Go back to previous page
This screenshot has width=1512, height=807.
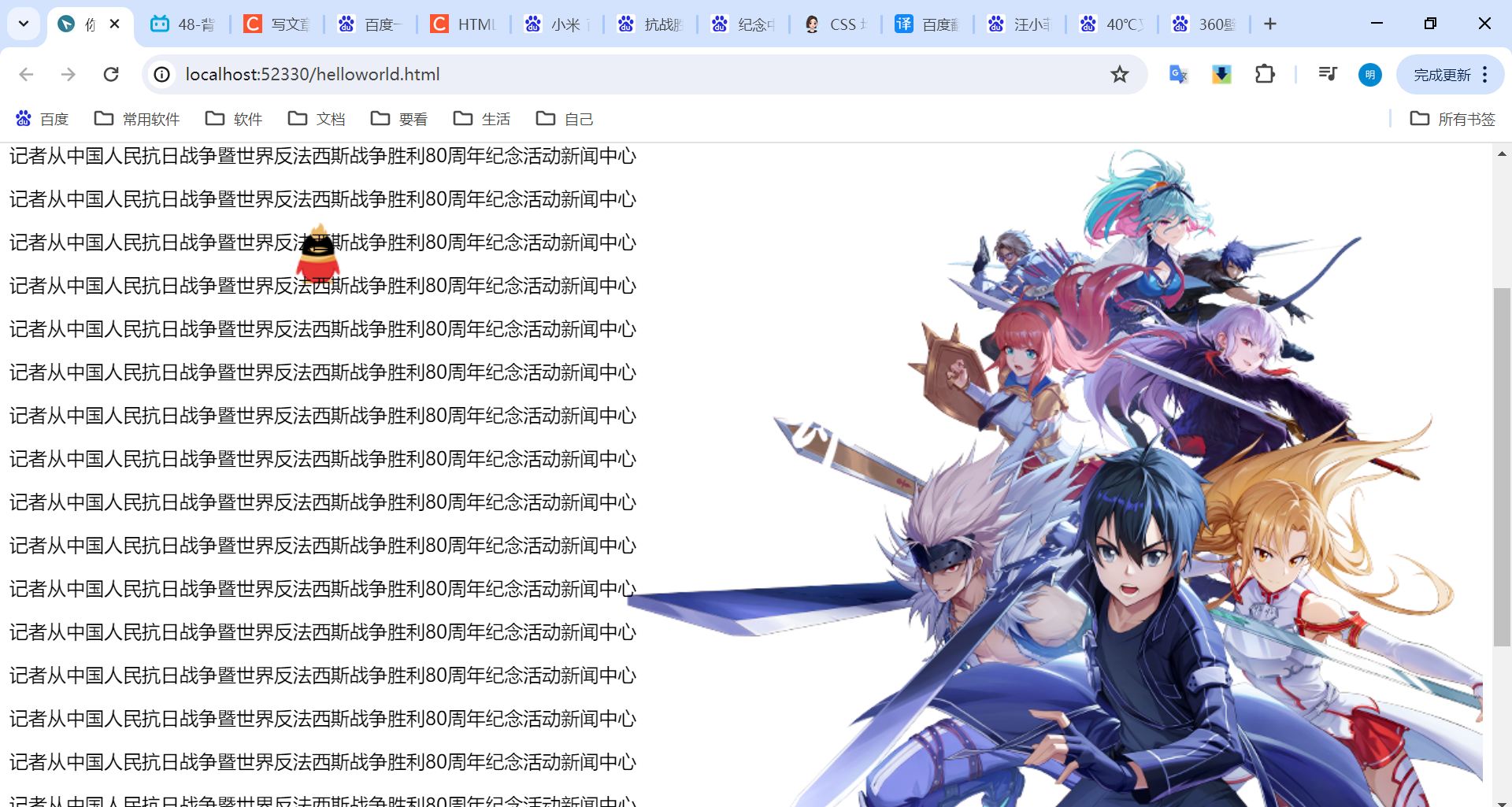click(x=26, y=74)
